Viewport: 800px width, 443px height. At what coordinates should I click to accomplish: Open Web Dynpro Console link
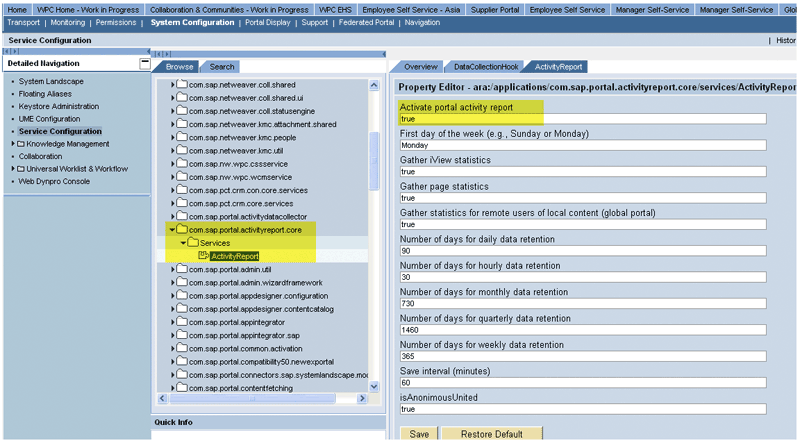(54, 181)
